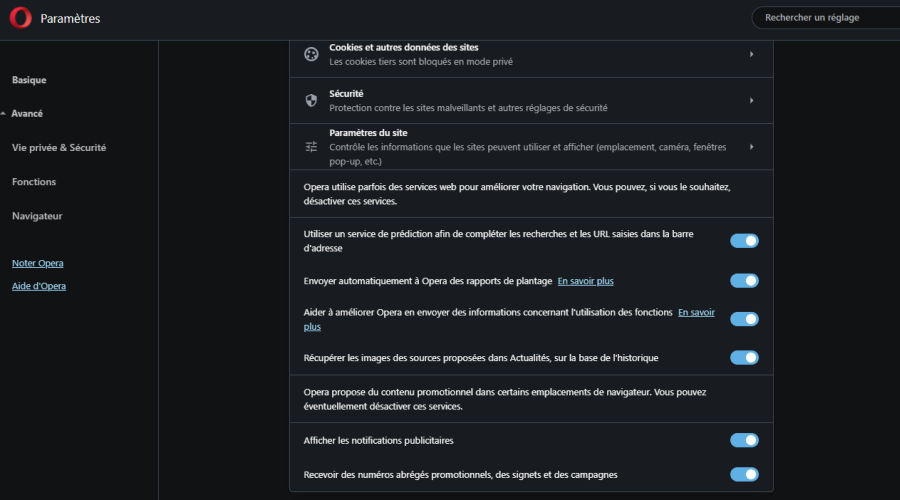Image resolution: width=900 pixels, height=500 pixels.
Task: Open the Noter Opera link
Action: [x=38, y=263]
